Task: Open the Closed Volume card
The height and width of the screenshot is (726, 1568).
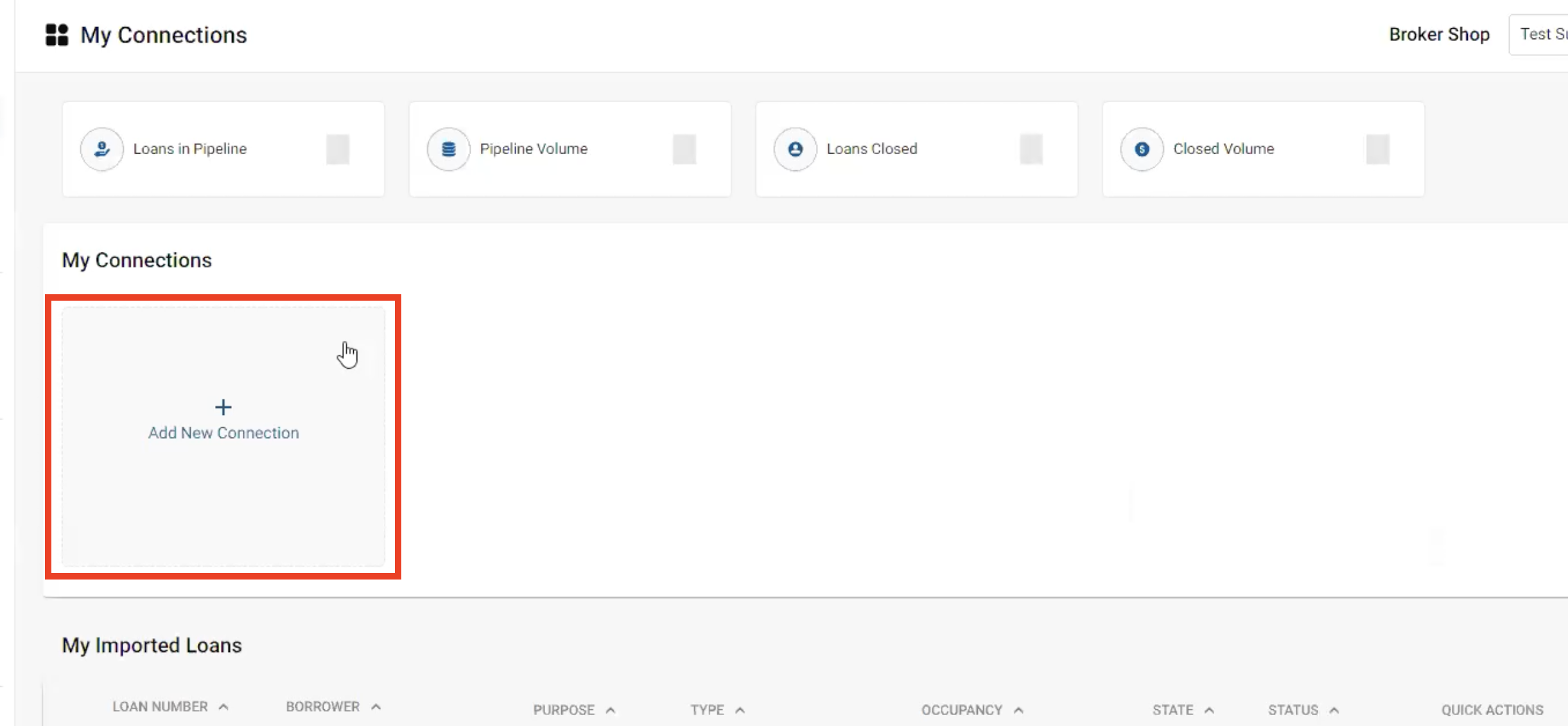Action: [x=1263, y=149]
